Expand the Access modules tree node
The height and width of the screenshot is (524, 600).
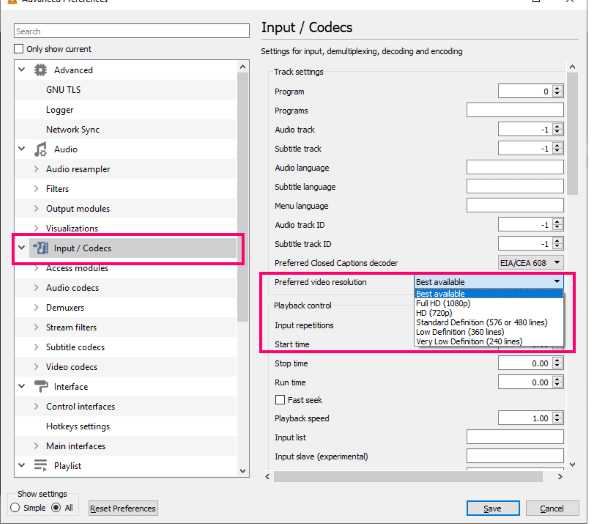pyautogui.click(x=37, y=268)
